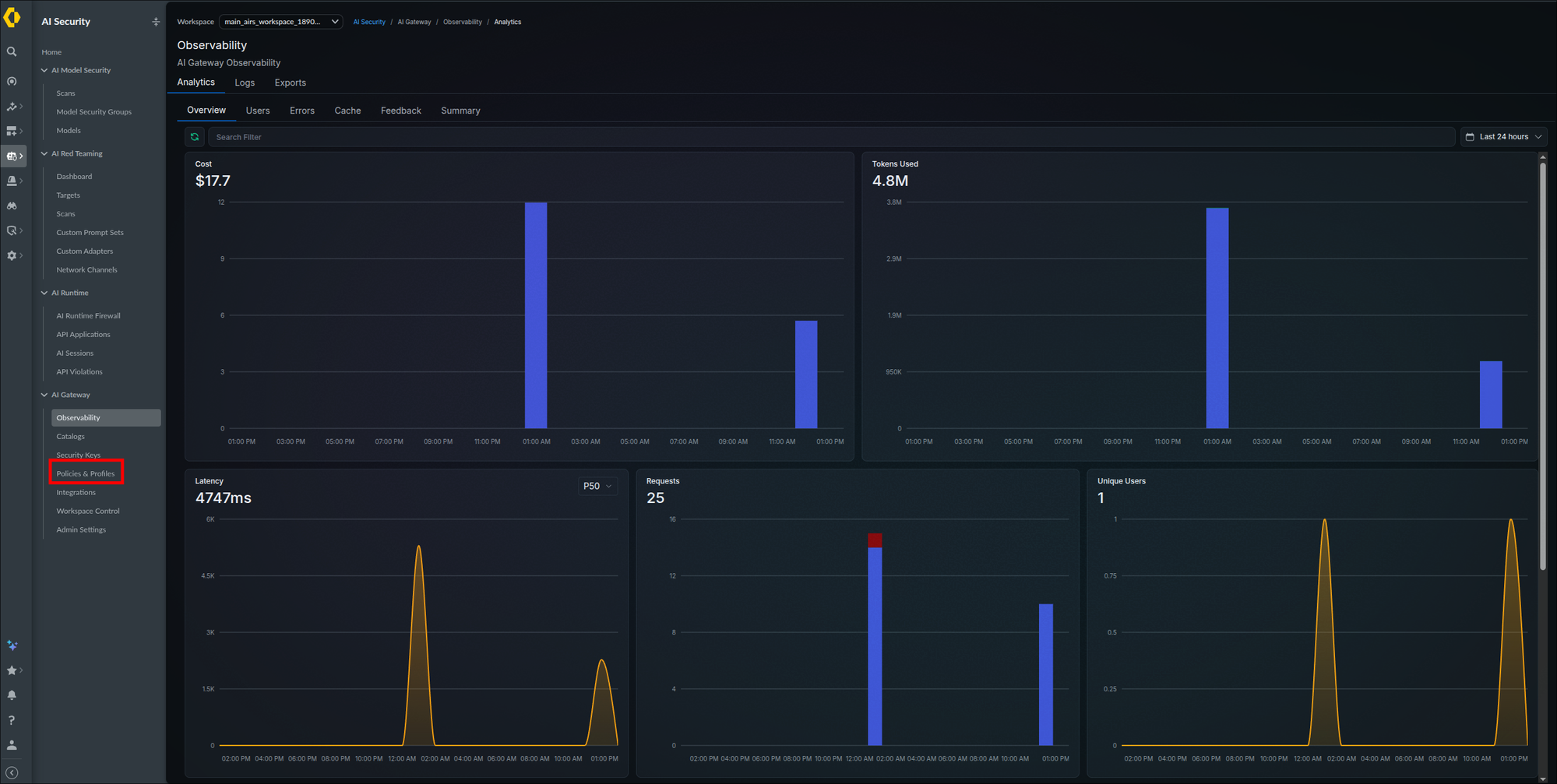
Task: Open AI Runtime Firewall in sidebar
Action: pyautogui.click(x=88, y=316)
